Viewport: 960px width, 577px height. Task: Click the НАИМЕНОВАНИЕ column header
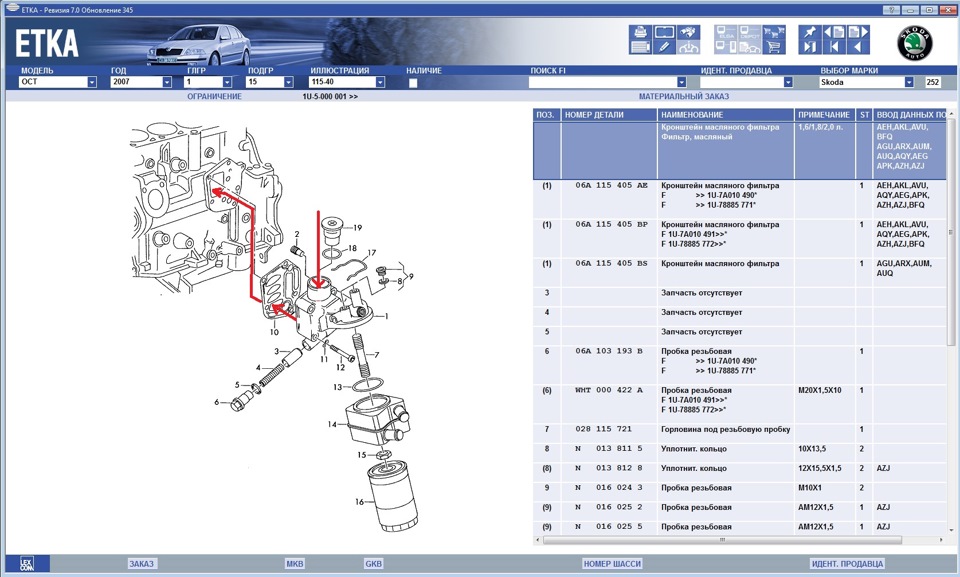[726, 115]
